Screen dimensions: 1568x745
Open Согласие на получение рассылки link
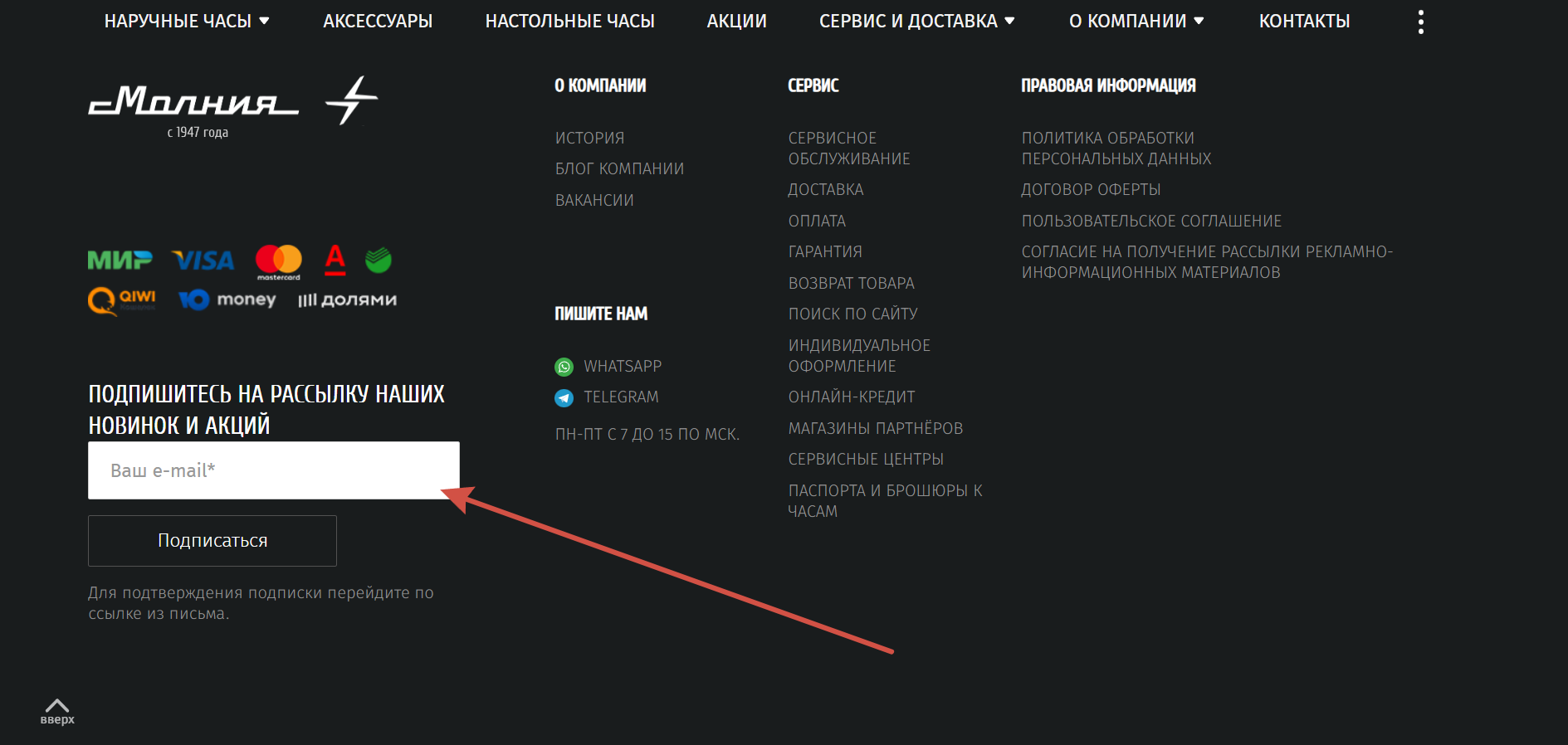1207,261
